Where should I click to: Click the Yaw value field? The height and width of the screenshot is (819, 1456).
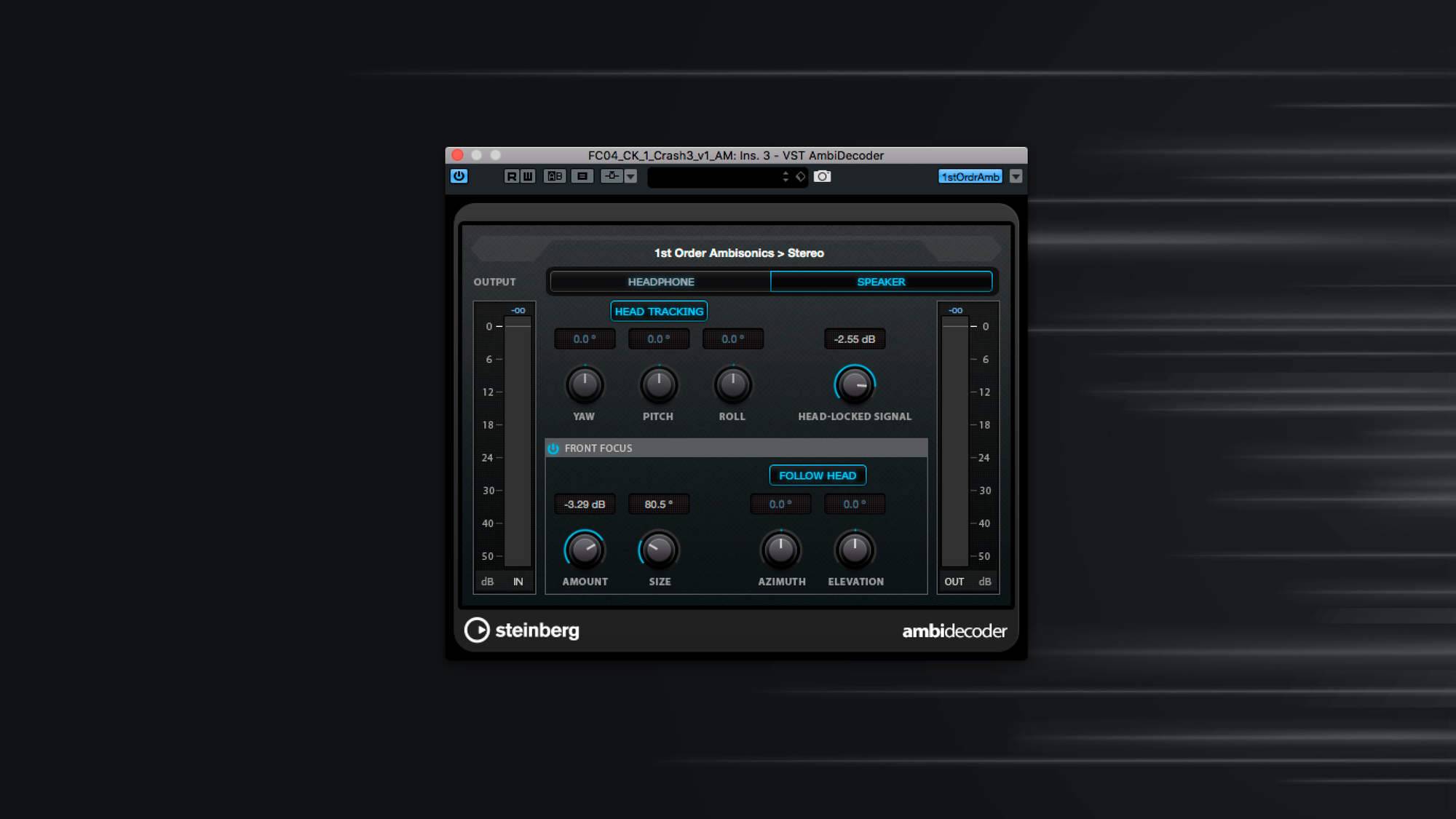tap(585, 339)
